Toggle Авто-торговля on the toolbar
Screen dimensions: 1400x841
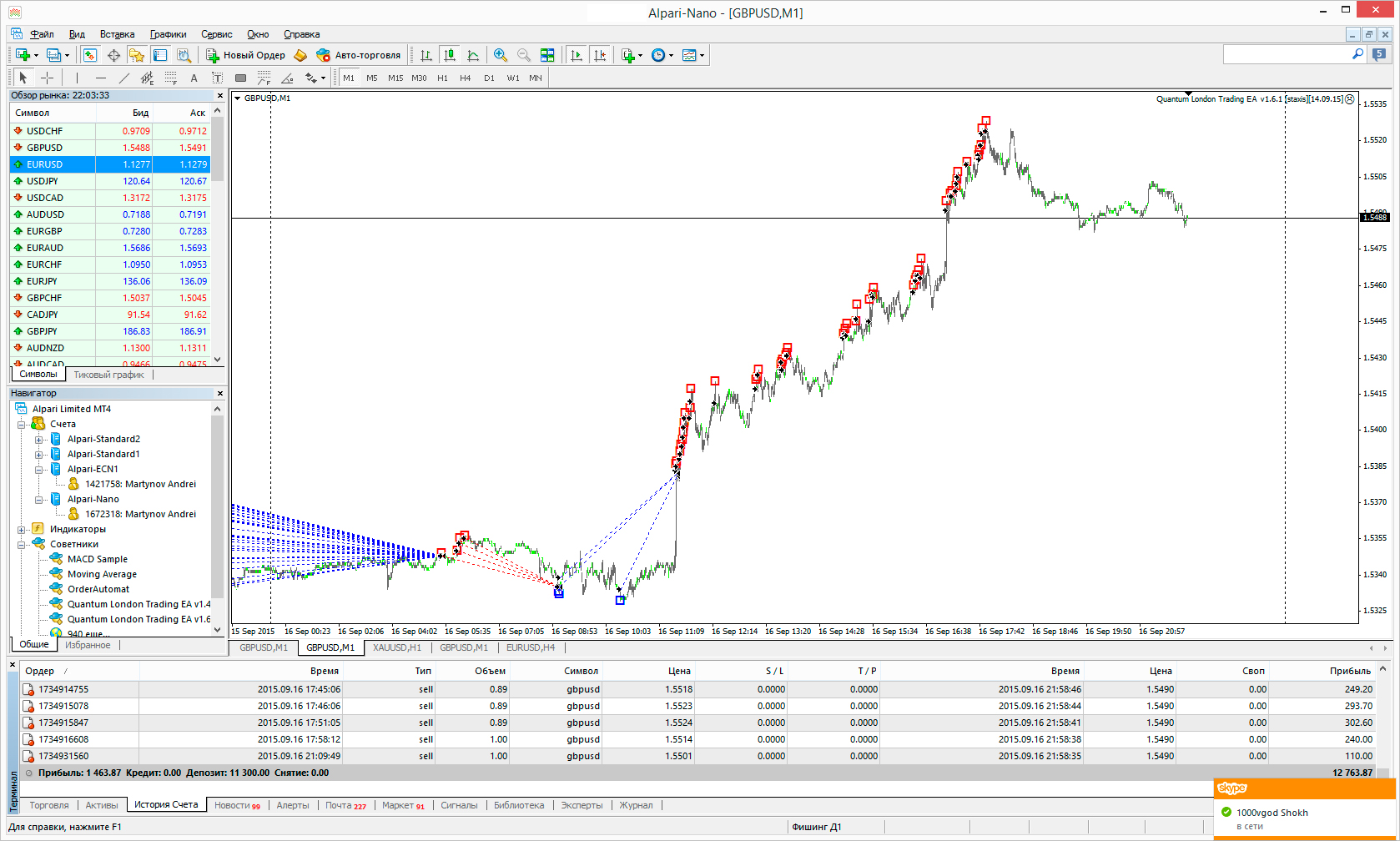tap(359, 55)
